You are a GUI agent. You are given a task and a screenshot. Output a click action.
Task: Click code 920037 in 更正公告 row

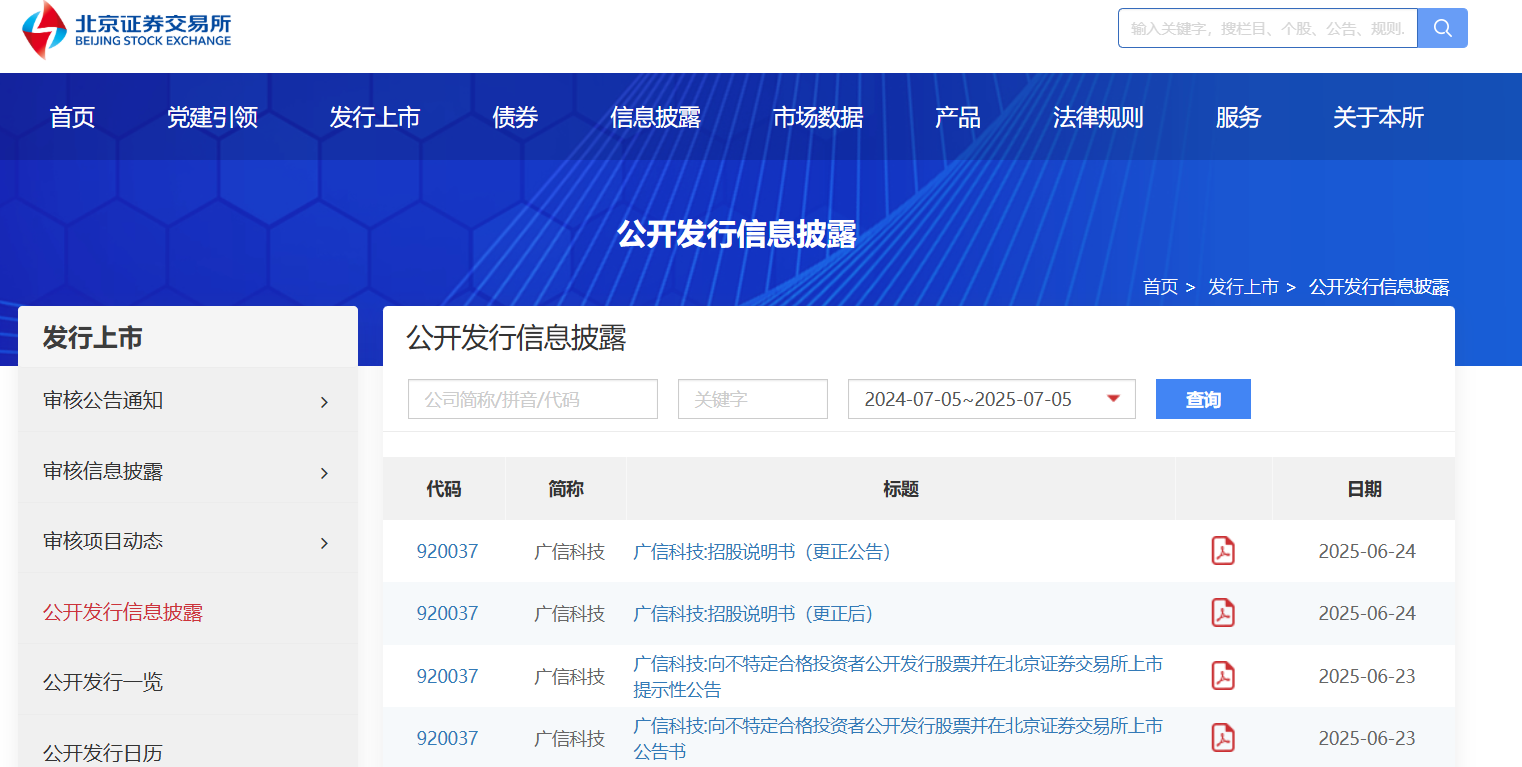click(447, 551)
